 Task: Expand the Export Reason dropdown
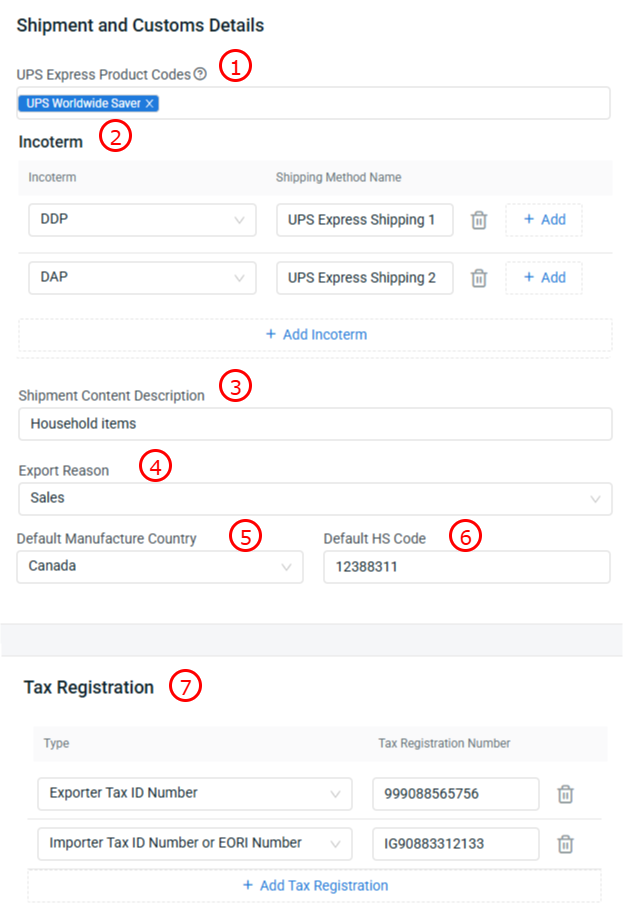[x=315, y=498]
